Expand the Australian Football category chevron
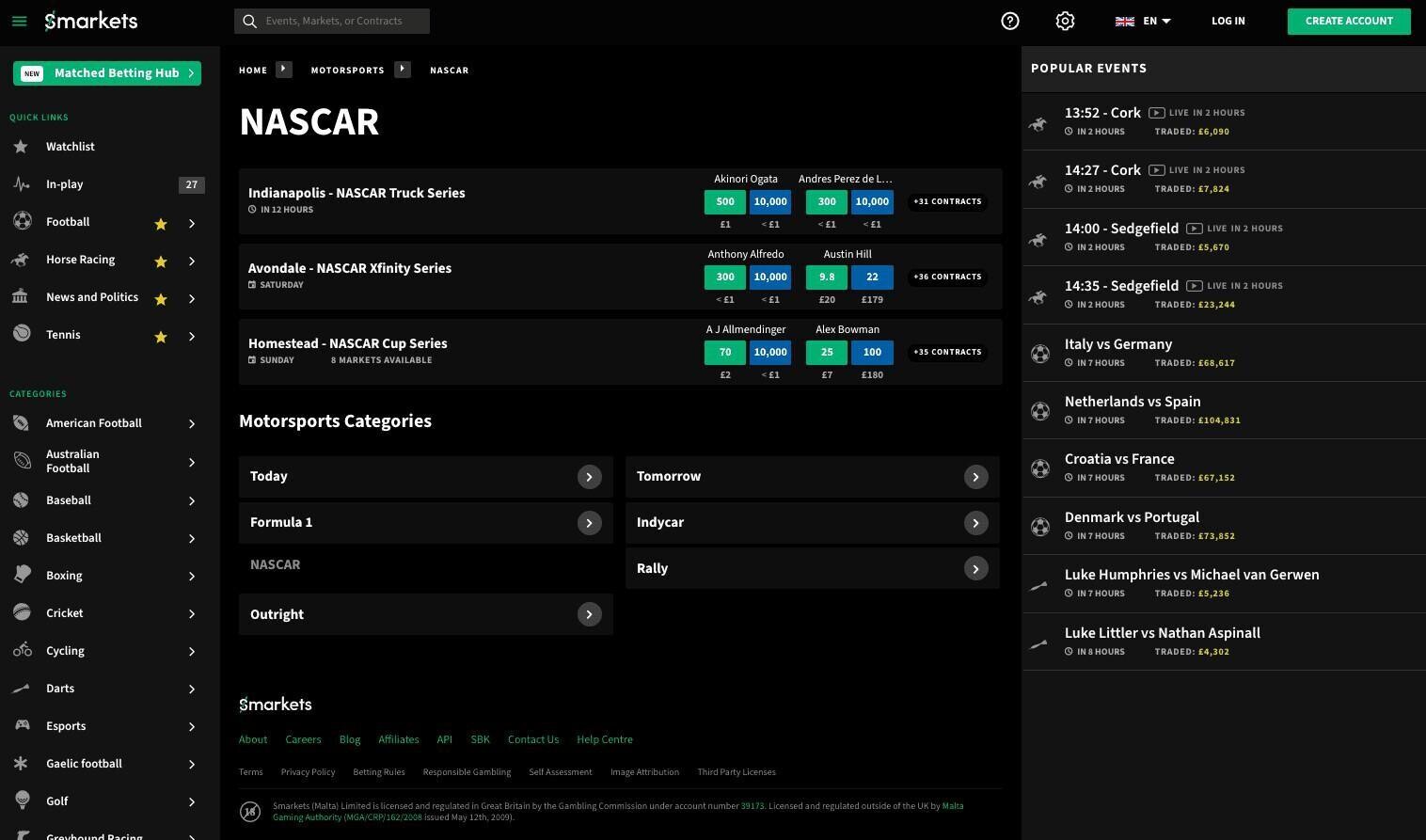The image size is (1426, 840). point(192,462)
